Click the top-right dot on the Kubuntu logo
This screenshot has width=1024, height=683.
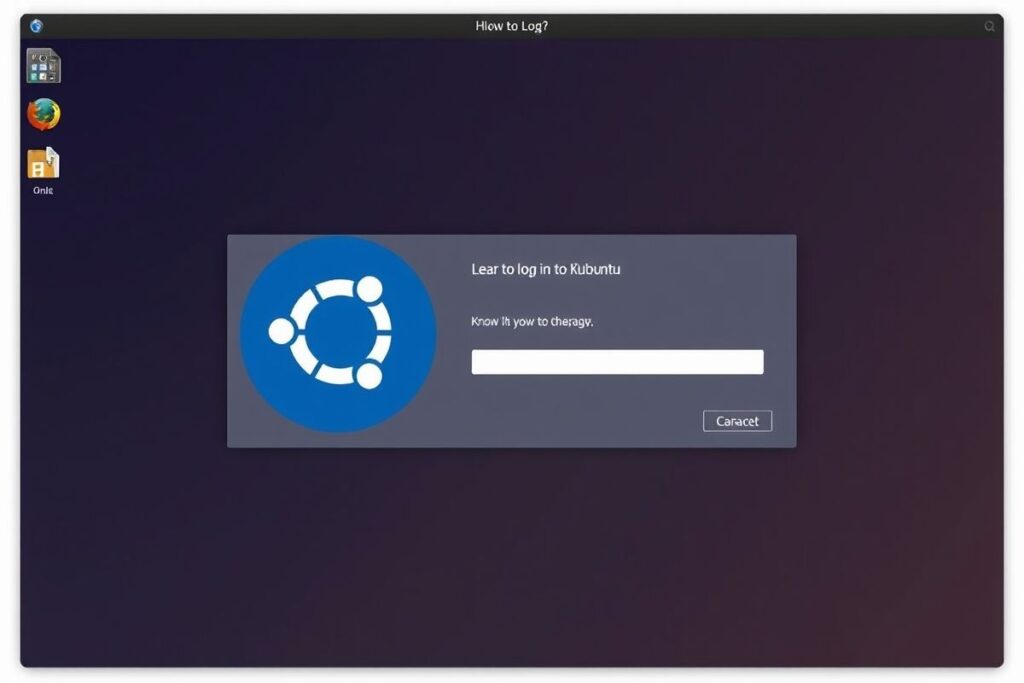370,290
